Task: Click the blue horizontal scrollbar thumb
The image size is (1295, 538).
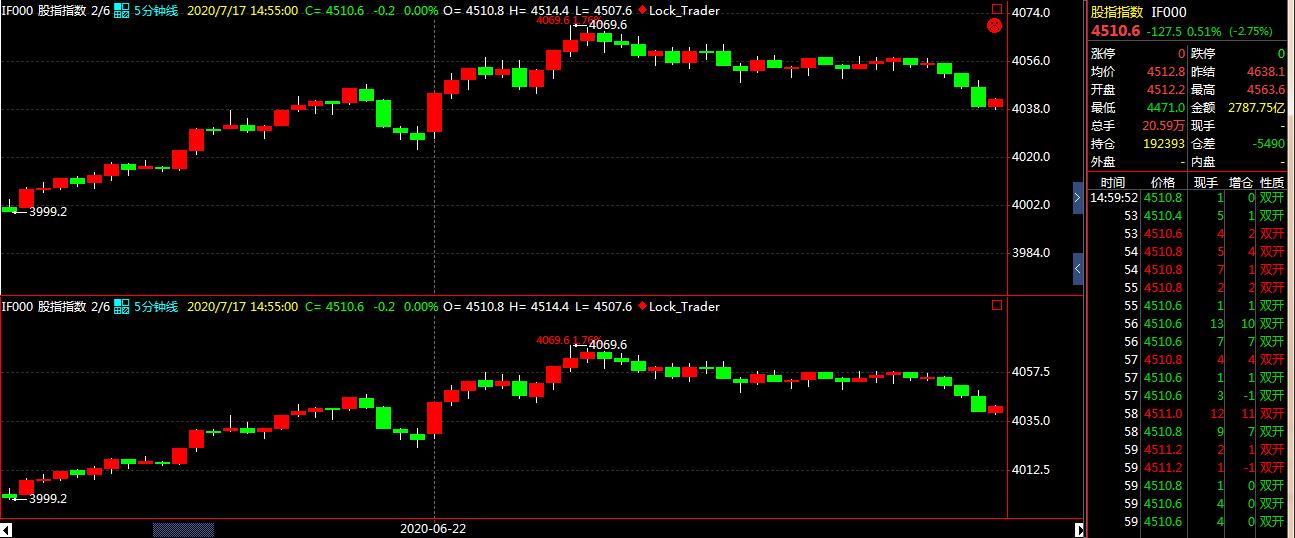Action: coord(183,530)
